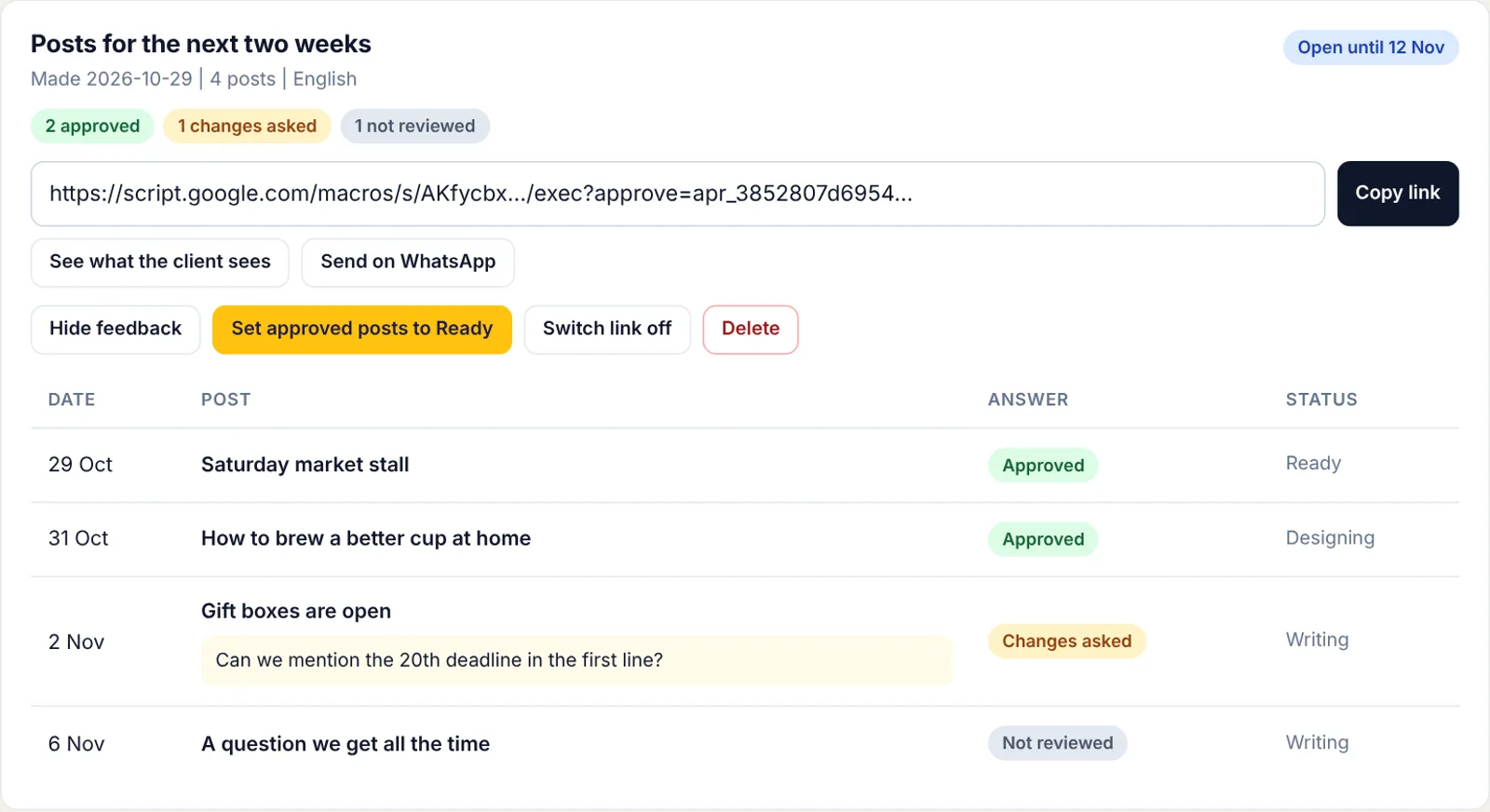Click Approved badge for brew a better cup
Screen dimensions: 1490x812
click(x=1043, y=539)
